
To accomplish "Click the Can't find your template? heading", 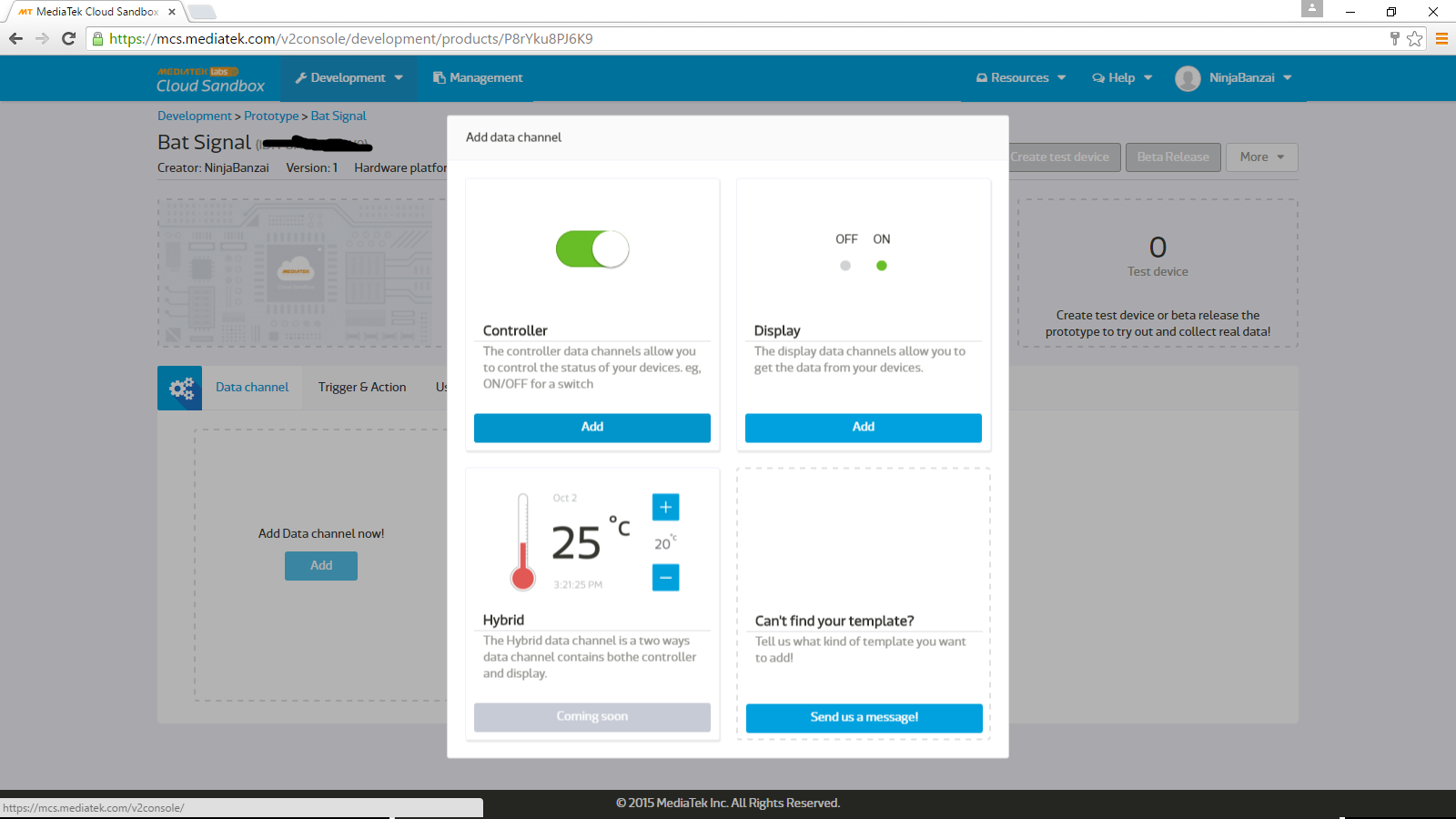I will (x=834, y=621).
